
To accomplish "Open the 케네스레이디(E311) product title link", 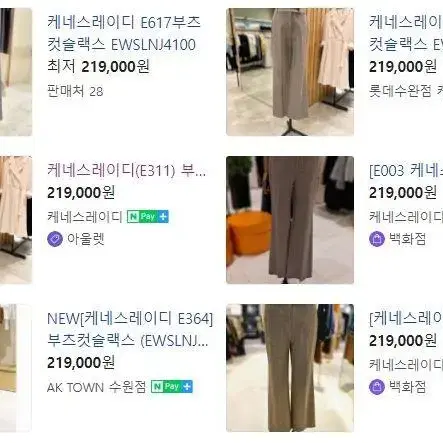I will (127, 171).
